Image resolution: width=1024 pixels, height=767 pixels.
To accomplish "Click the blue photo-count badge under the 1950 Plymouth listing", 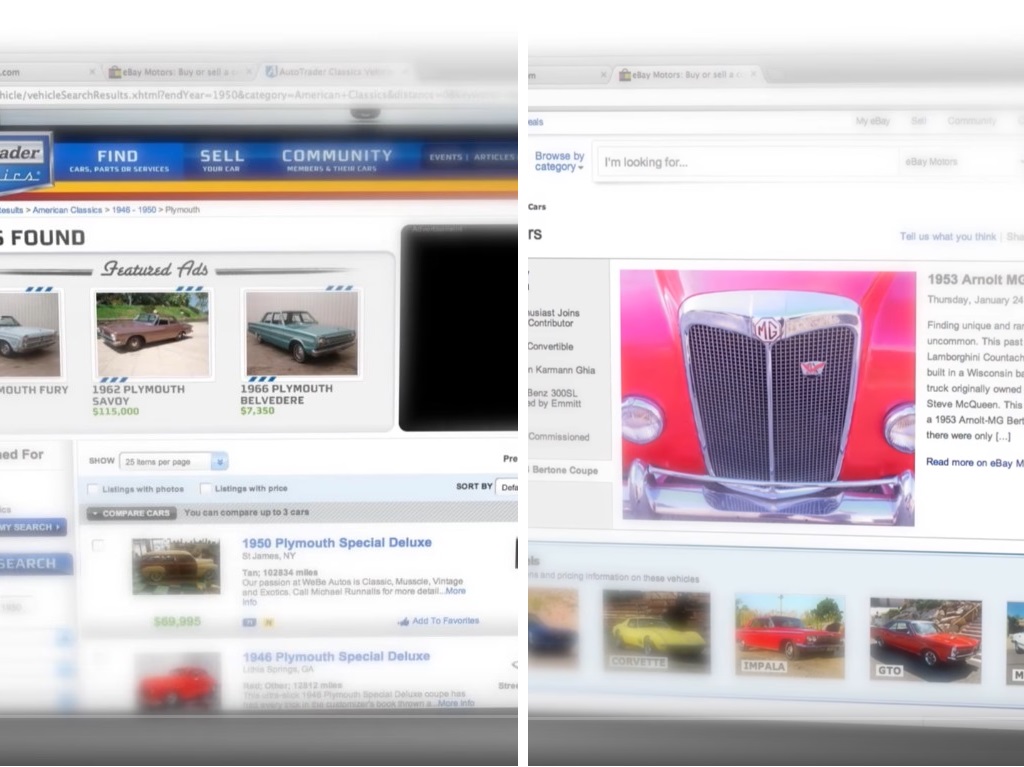I will click(249, 621).
